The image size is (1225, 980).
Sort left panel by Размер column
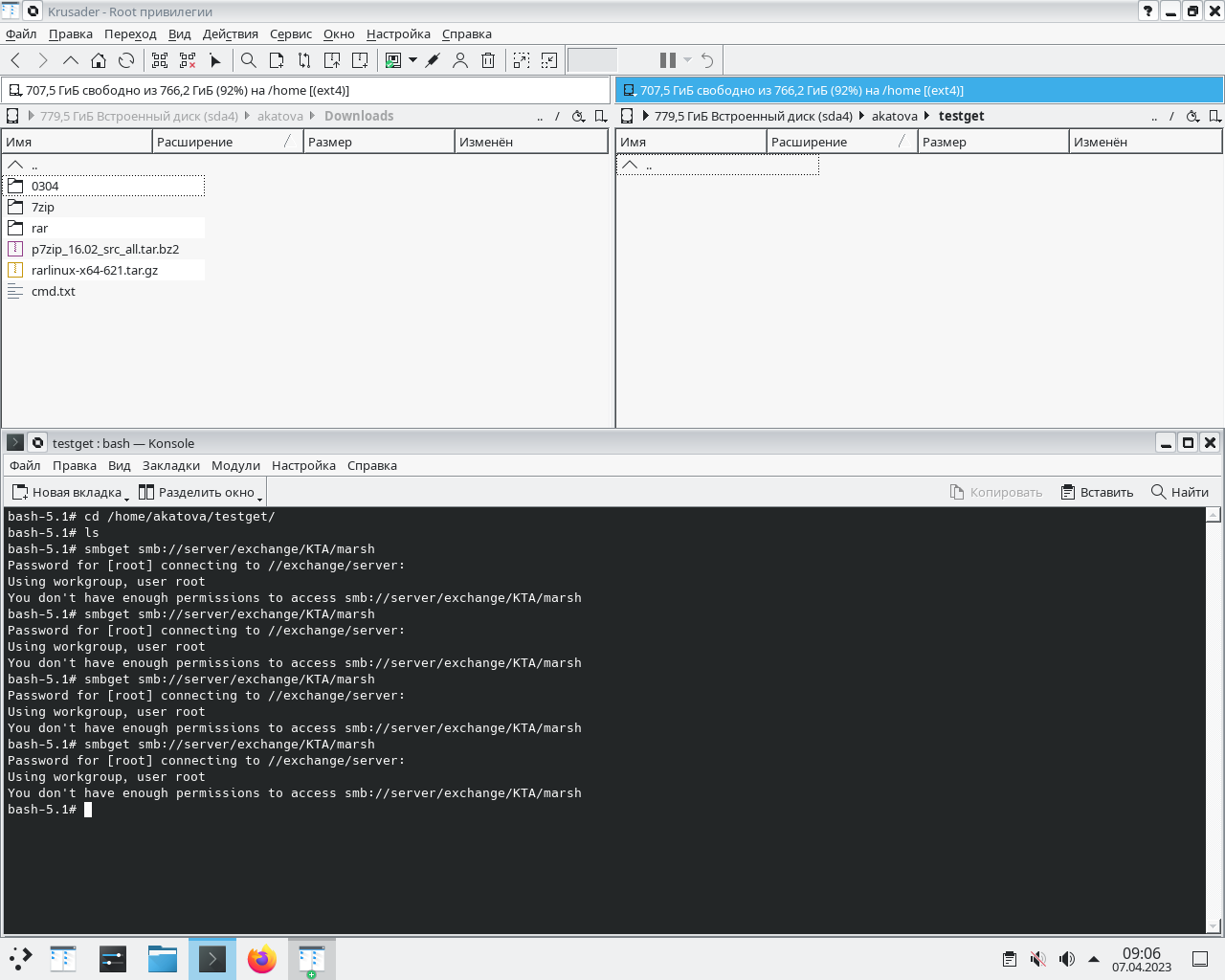click(379, 142)
